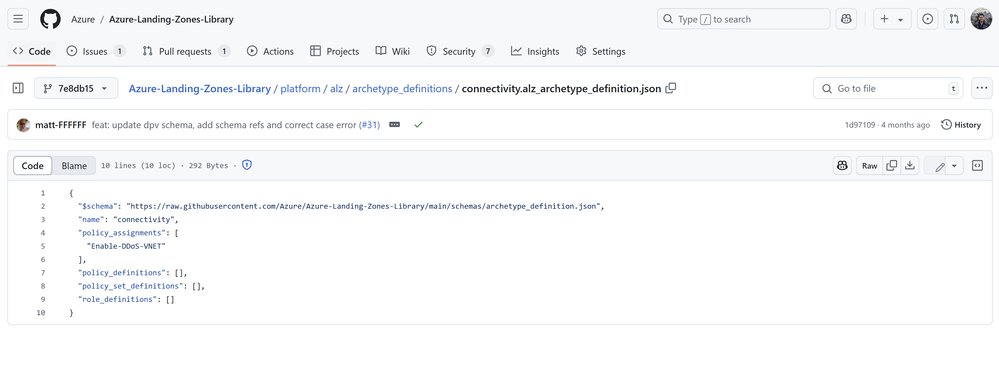Open the Raw file view
The height and width of the screenshot is (384, 999).
point(870,166)
